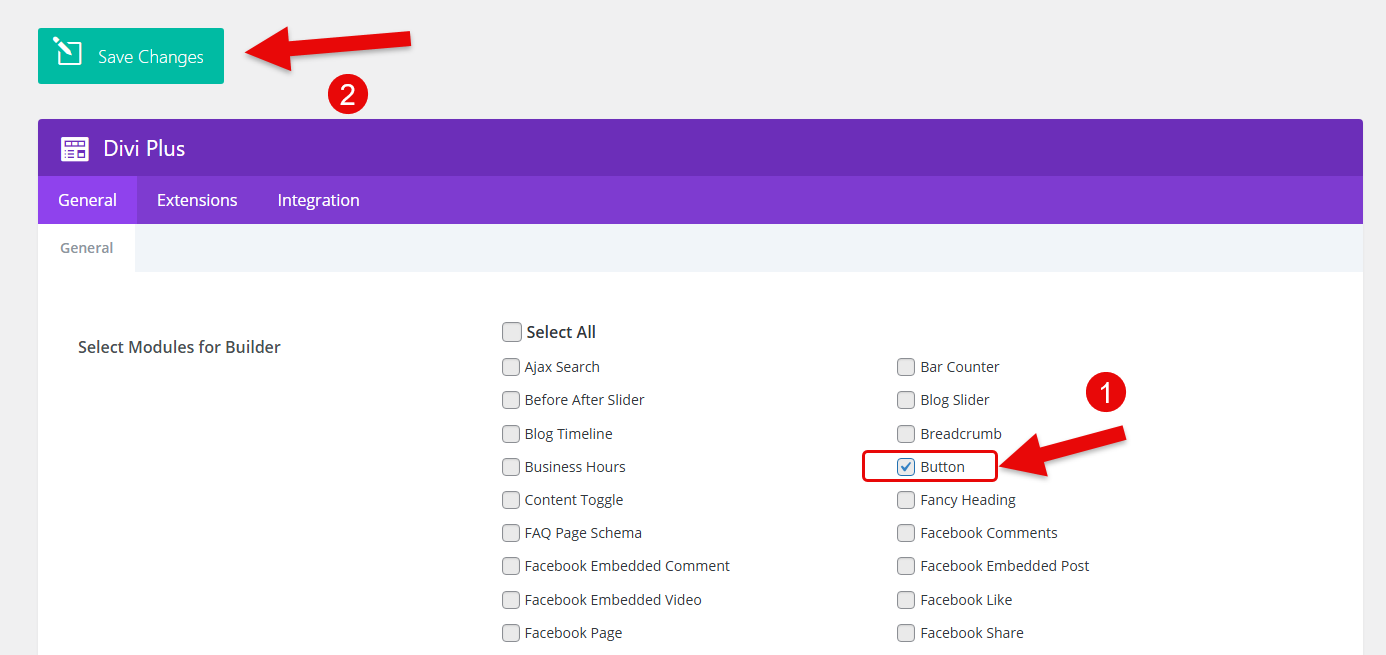Viewport: 1386px width, 655px height.
Task: Enable the Facebook Share module
Action: (x=906, y=633)
